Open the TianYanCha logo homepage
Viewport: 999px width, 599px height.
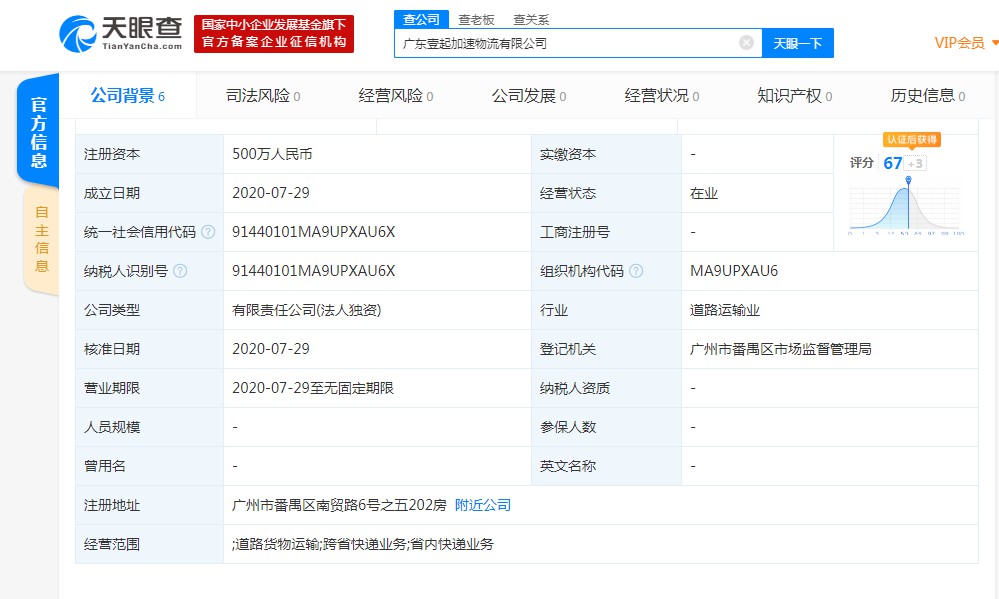(120, 34)
